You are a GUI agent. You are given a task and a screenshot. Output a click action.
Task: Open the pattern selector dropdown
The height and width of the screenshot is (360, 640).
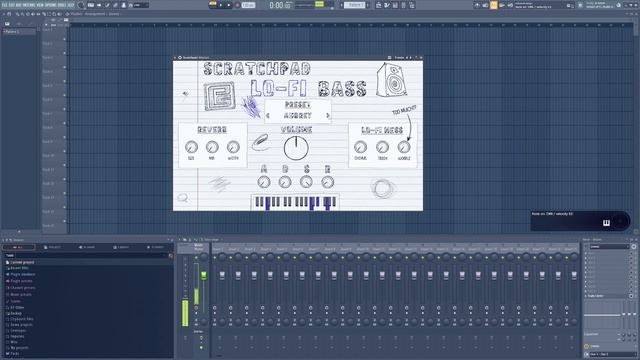point(355,5)
